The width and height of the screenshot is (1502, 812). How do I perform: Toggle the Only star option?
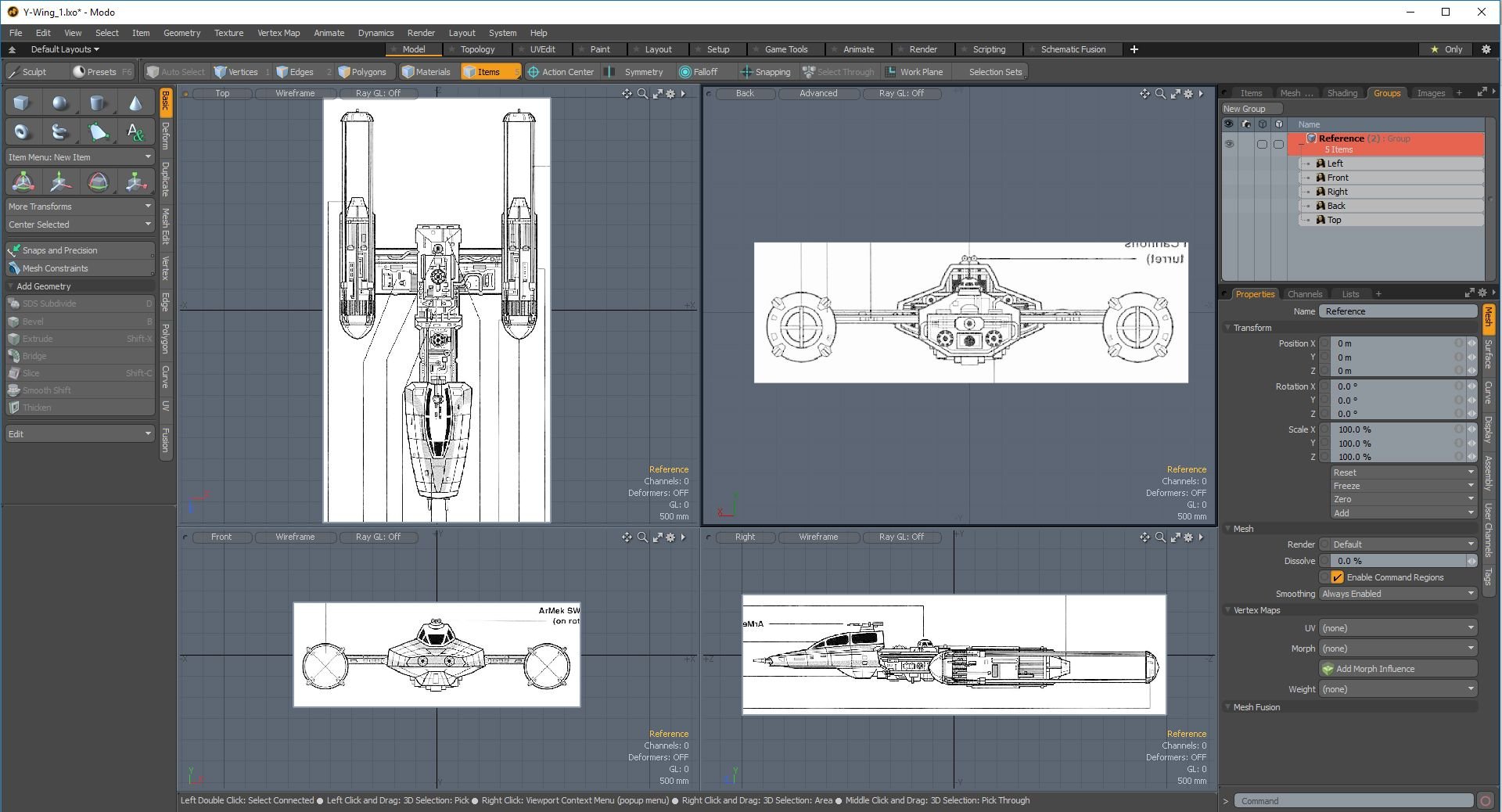(x=1446, y=49)
